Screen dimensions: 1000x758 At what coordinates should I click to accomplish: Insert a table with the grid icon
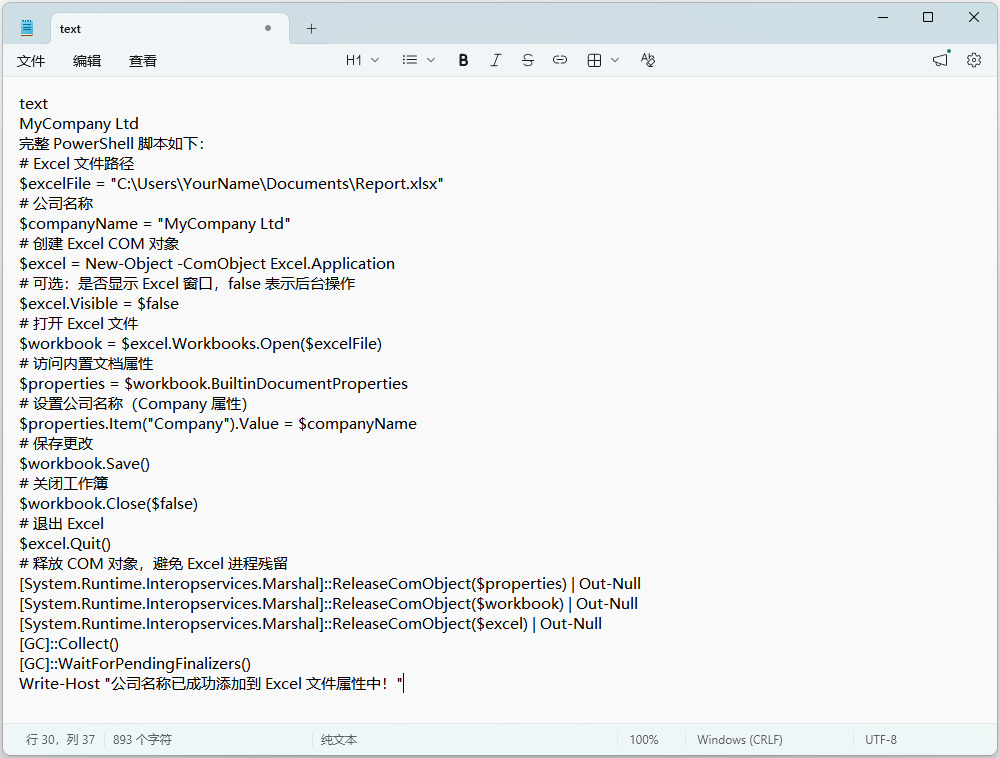coord(594,60)
